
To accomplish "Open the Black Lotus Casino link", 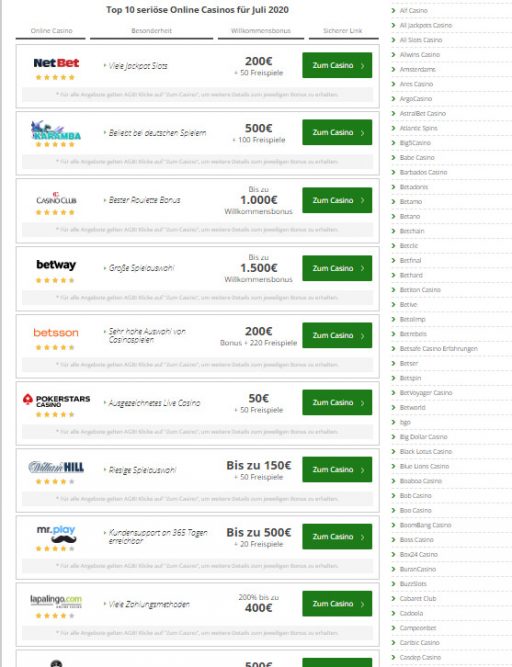I will [x=426, y=451].
